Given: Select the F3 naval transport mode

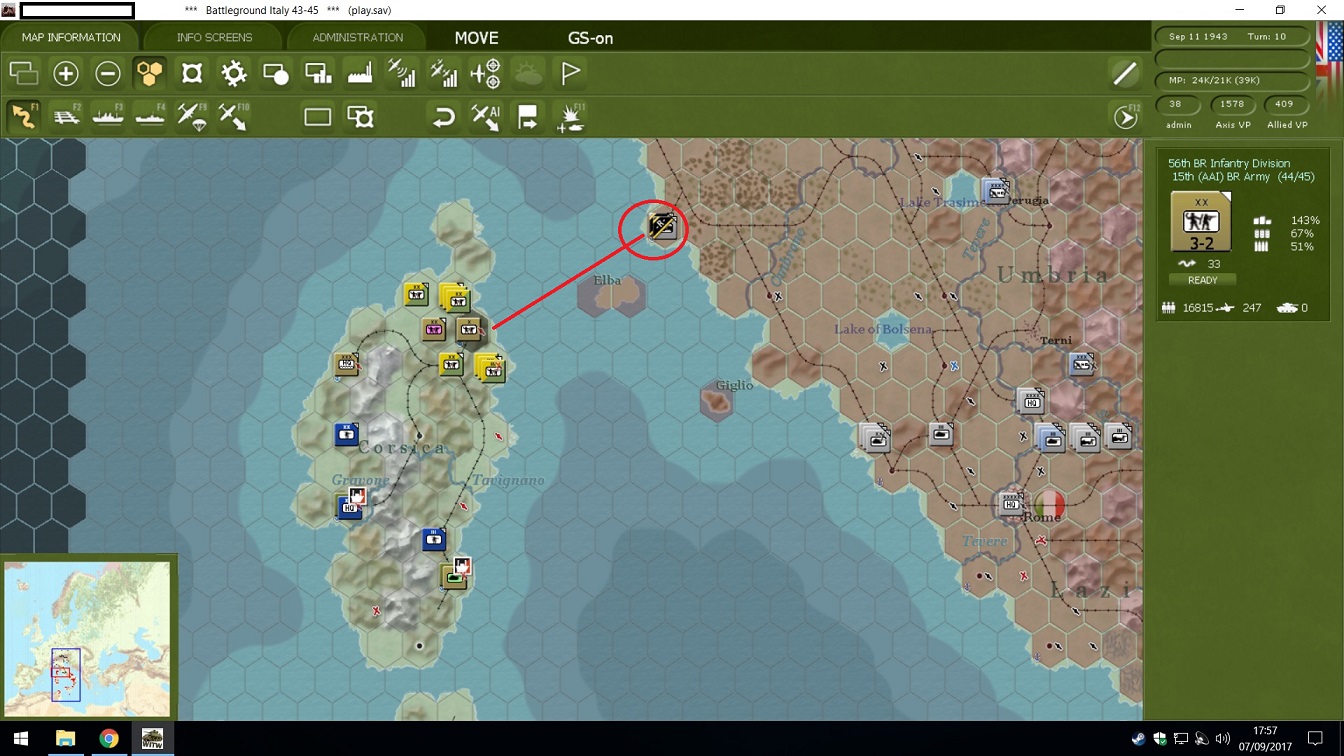Looking at the screenshot, I should coord(108,116).
